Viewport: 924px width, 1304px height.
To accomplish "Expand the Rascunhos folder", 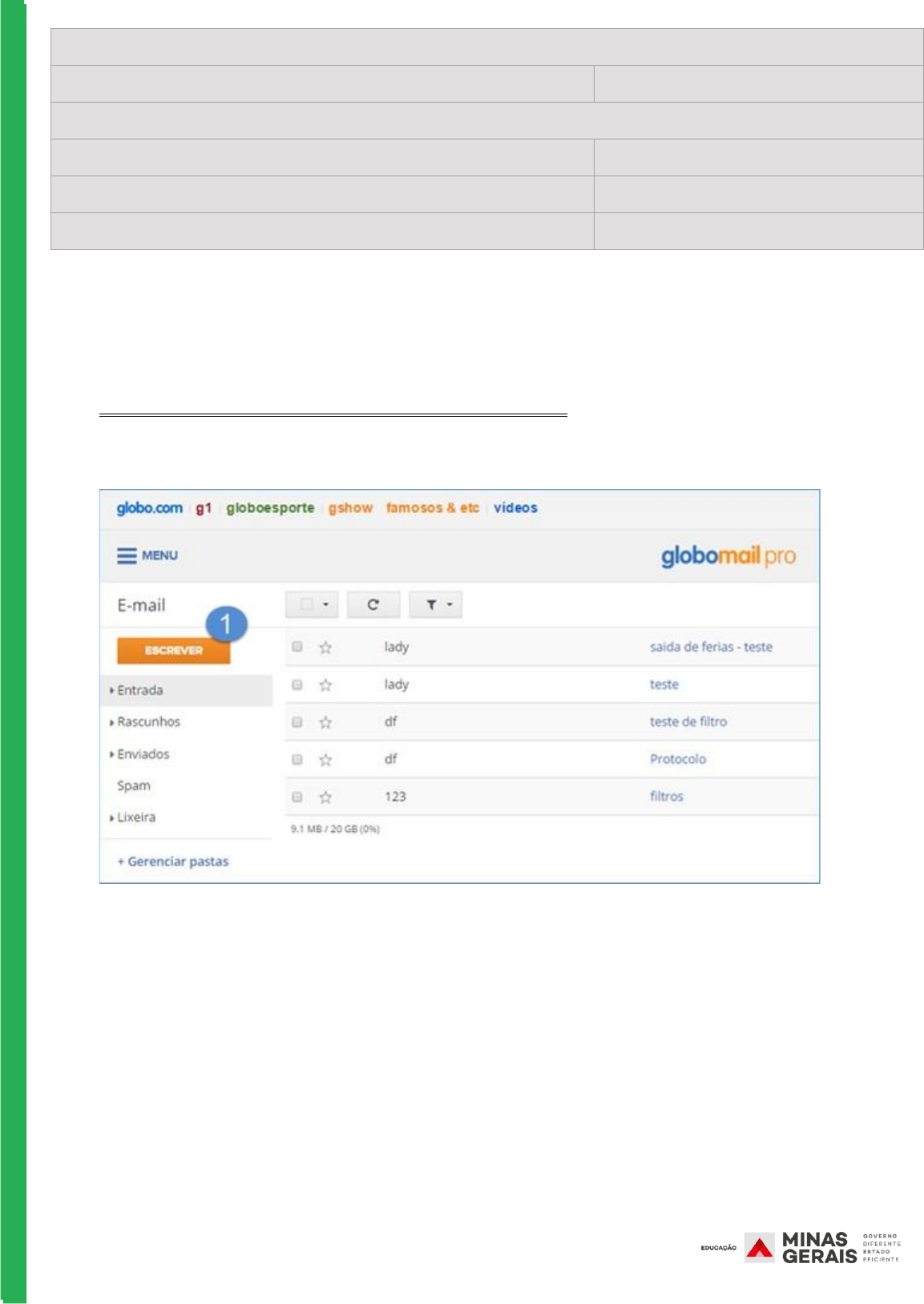I will [x=111, y=722].
